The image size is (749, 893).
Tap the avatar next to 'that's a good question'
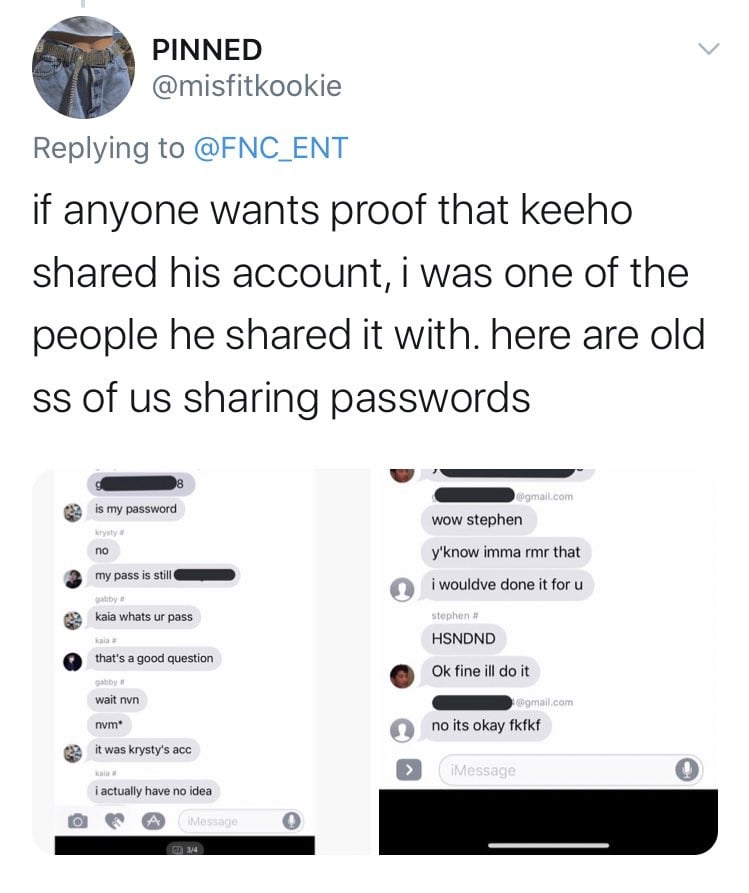coord(72,662)
